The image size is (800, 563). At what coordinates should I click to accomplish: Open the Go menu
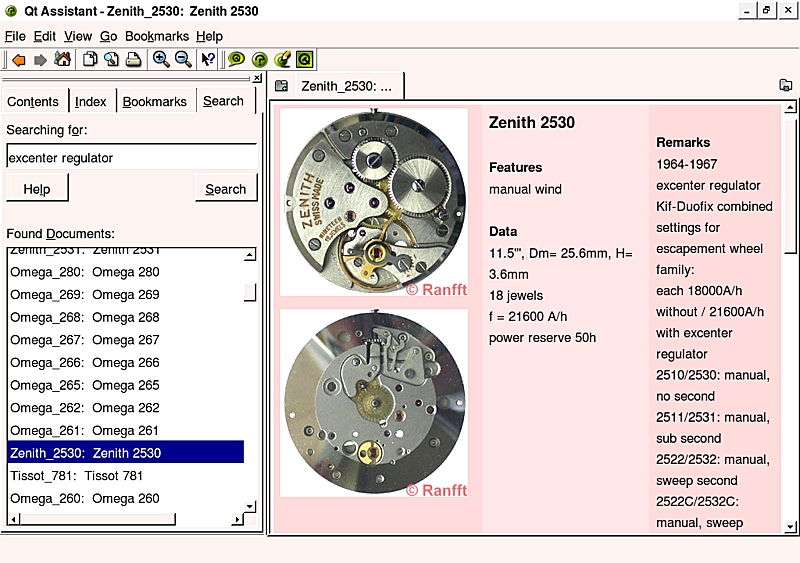click(x=108, y=36)
